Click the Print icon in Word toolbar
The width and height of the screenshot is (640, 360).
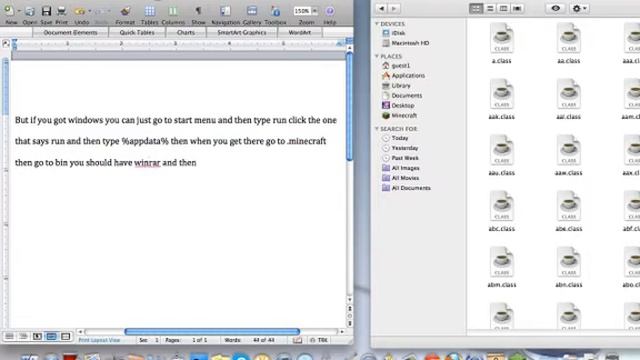pyautogui.click(x=62, y=11)
